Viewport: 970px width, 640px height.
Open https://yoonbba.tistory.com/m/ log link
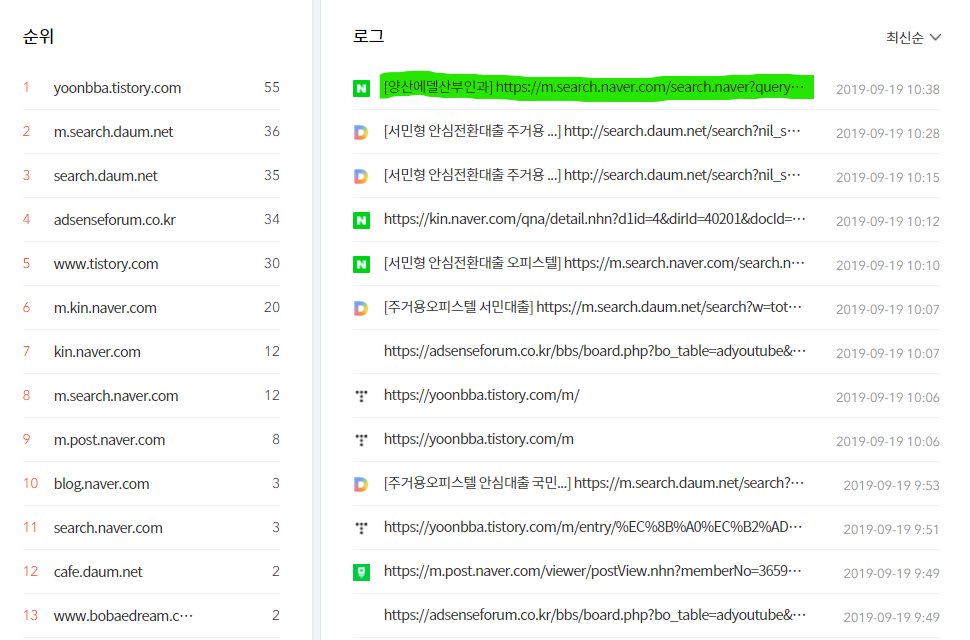pyautogui.click(x=481, y=395)
